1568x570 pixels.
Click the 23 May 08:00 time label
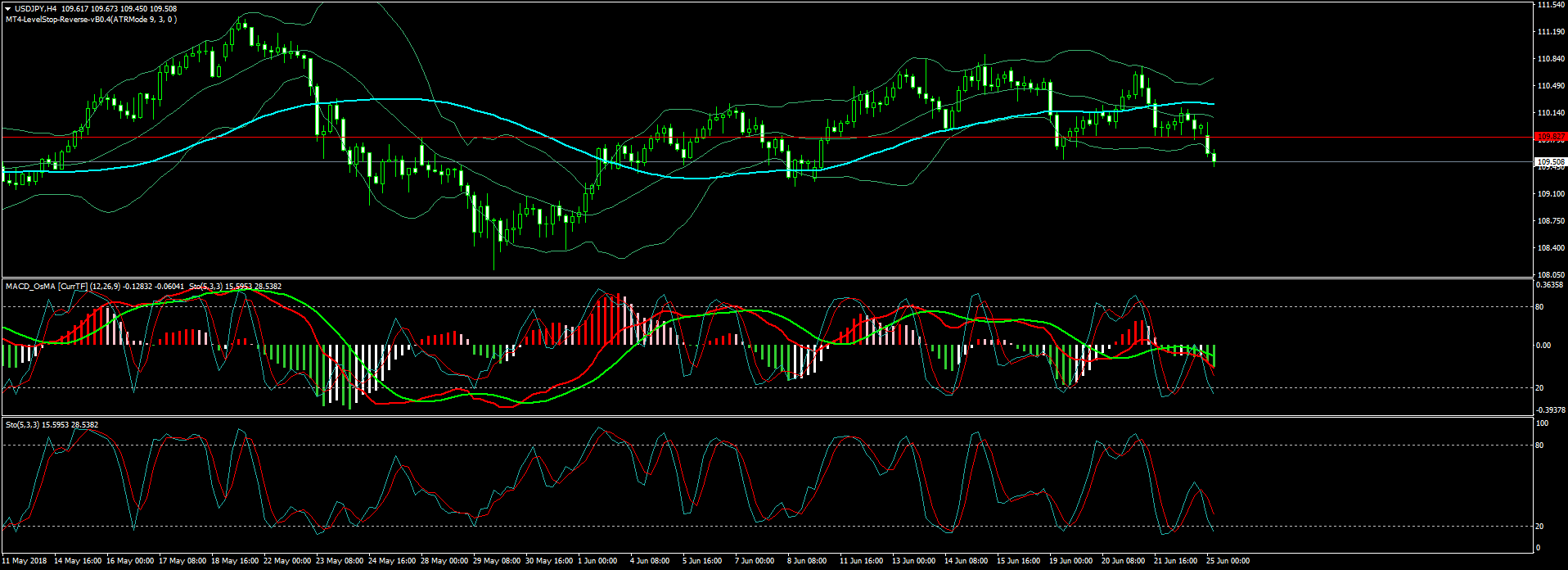point(340,561)
